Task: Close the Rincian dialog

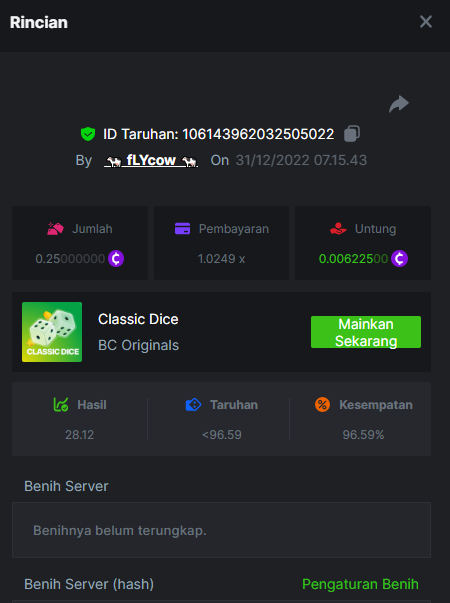Action: pyautogui.click(x=426, y=22)
